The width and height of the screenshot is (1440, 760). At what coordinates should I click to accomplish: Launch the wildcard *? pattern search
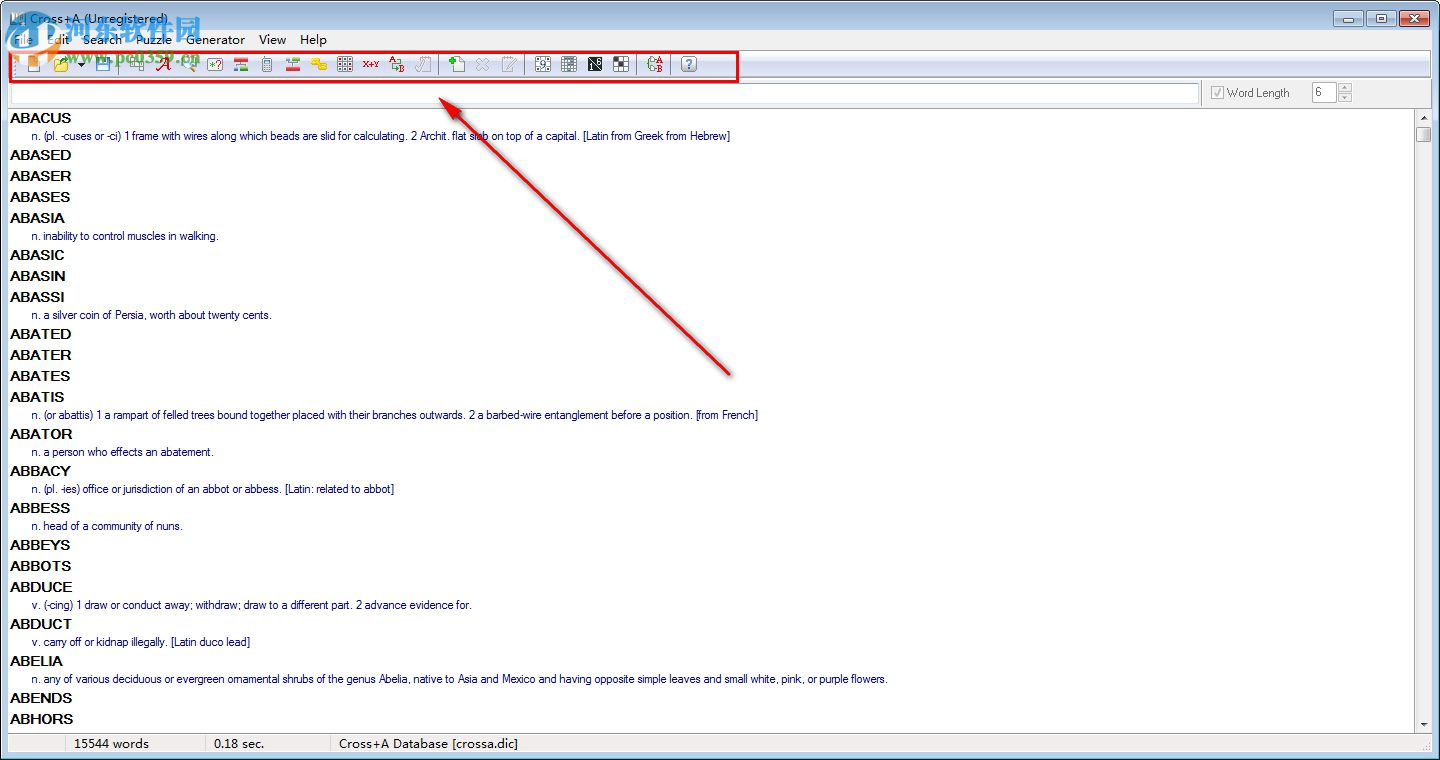(x=215, y=64)
